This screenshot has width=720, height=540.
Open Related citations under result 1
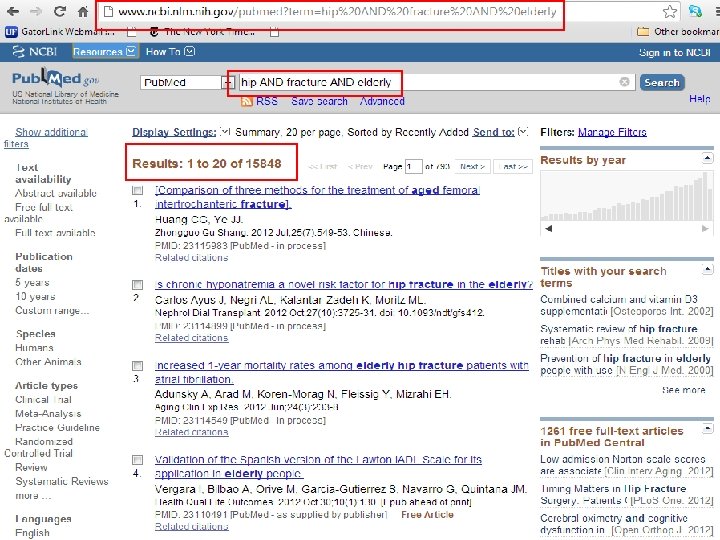click(191, 258)
